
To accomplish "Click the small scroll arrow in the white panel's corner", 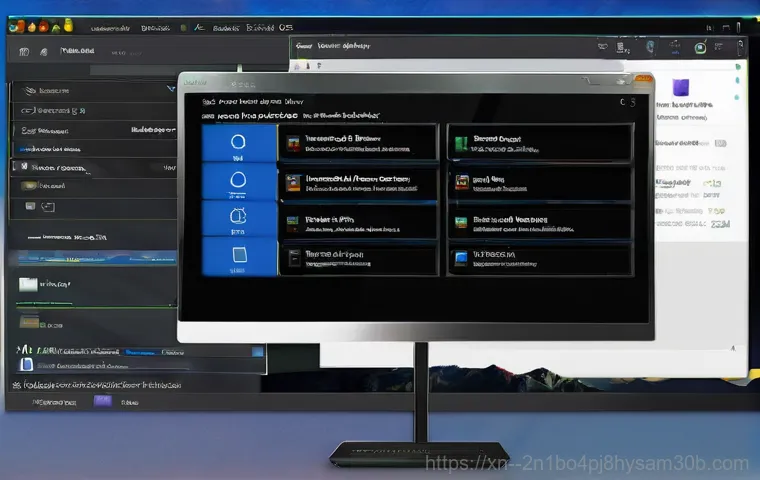I will click(733, 348).
